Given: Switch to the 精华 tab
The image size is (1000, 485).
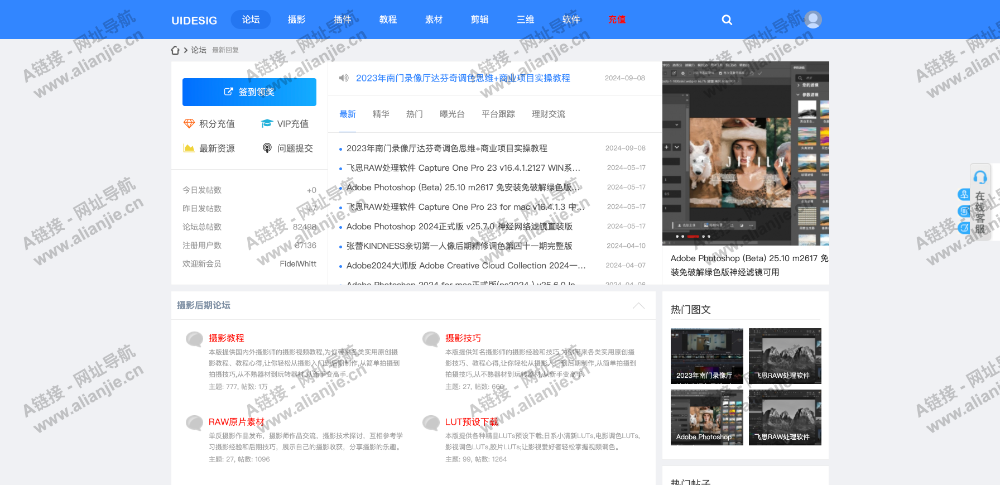Looking at the screenshot, I should tap(381, 114).
